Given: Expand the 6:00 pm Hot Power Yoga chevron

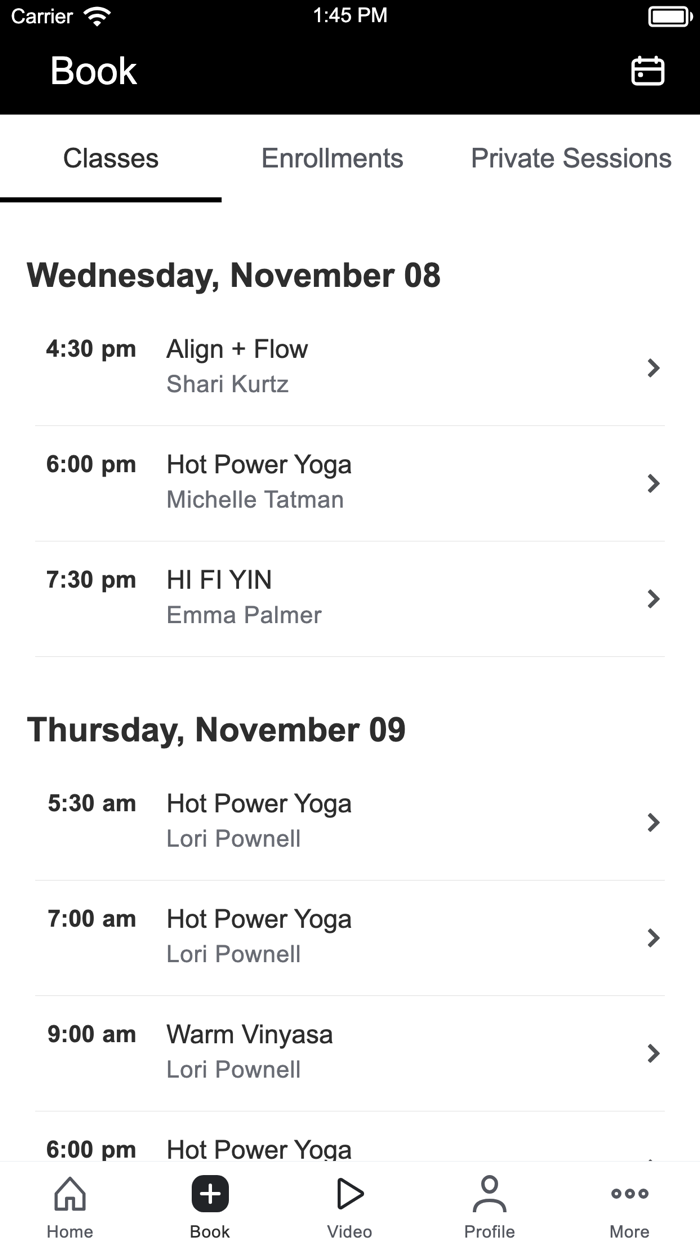Looking at the screenshot, I should [x=653, y=483].
